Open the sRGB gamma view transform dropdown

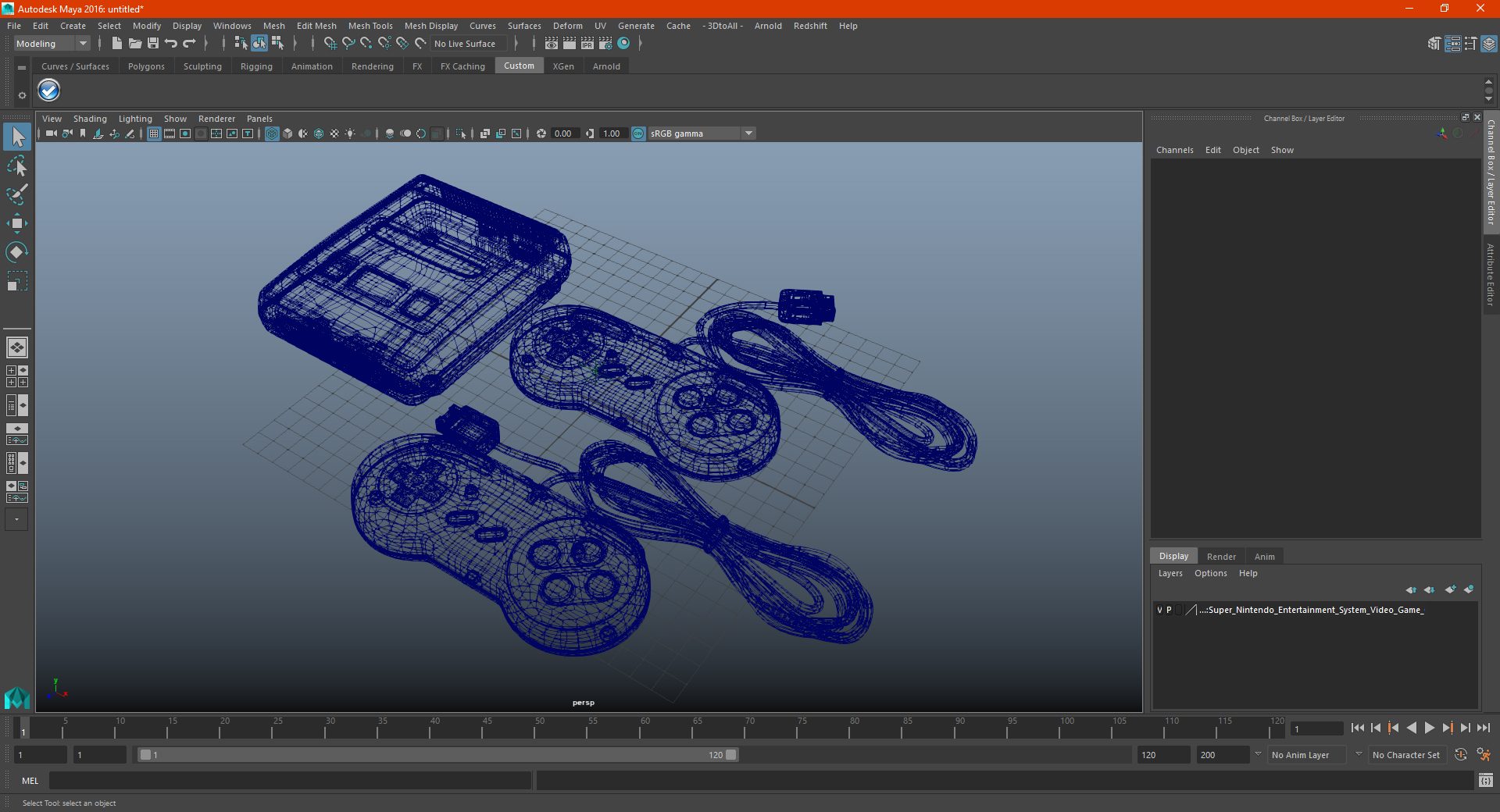click(702, 134)
